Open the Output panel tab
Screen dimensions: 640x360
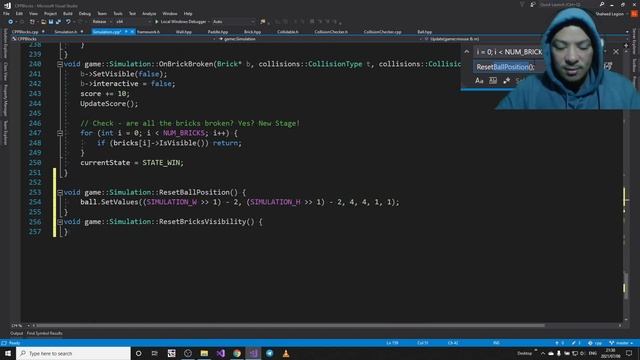[17, 333]
